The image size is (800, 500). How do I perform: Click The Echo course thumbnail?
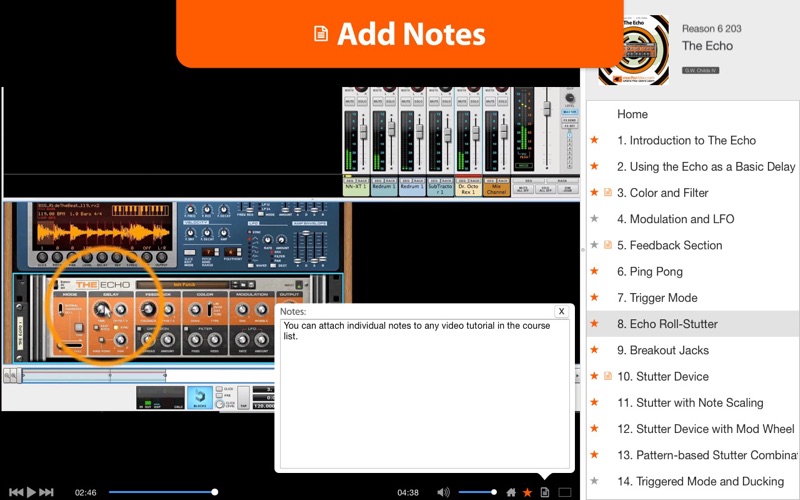(634, 49)
